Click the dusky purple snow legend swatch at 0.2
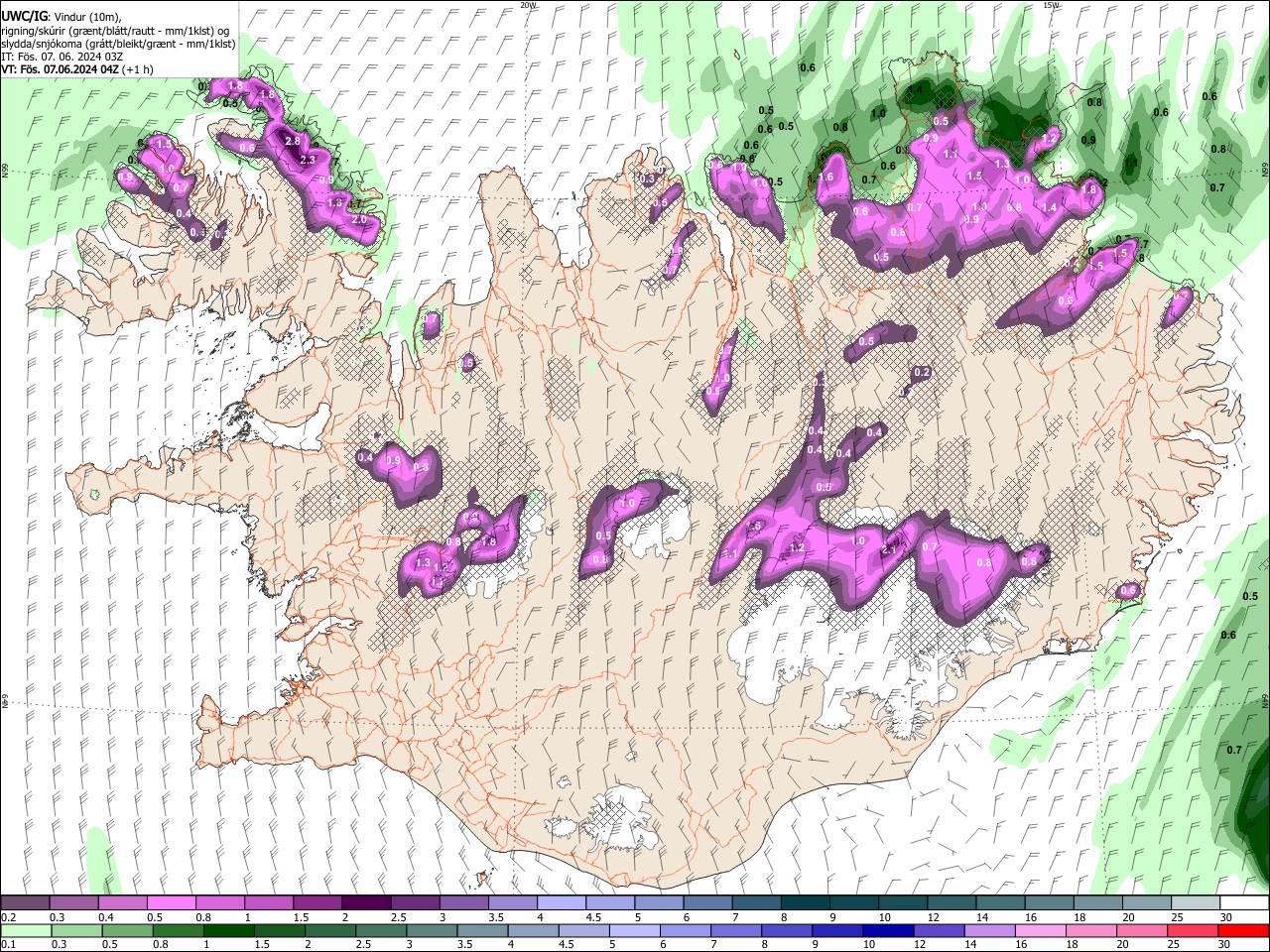Image resolution: width=1270 pixels, height=952 pixels. tap(25, 902)
